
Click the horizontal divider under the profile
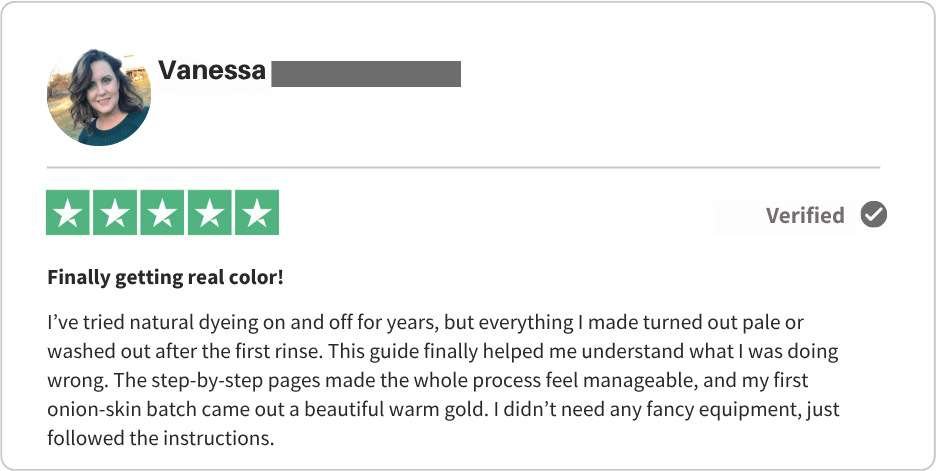463,167
